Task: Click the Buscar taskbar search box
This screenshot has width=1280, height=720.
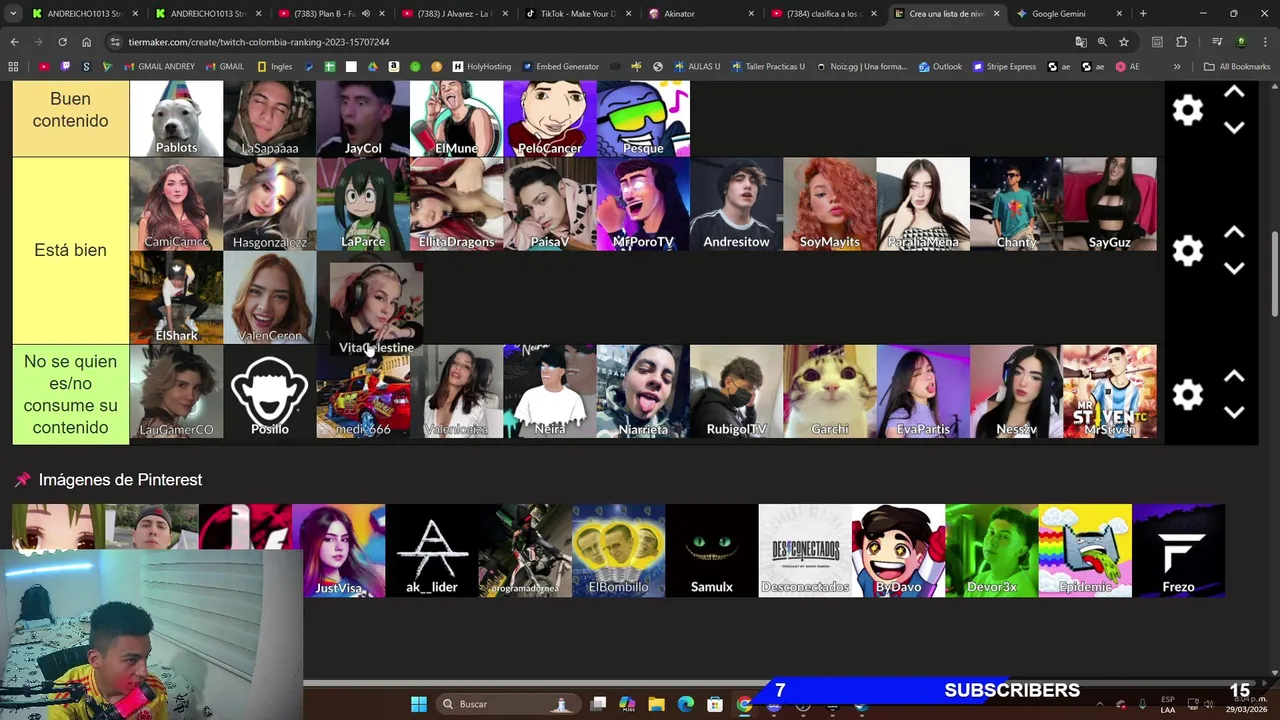Action: pos(508,704)
